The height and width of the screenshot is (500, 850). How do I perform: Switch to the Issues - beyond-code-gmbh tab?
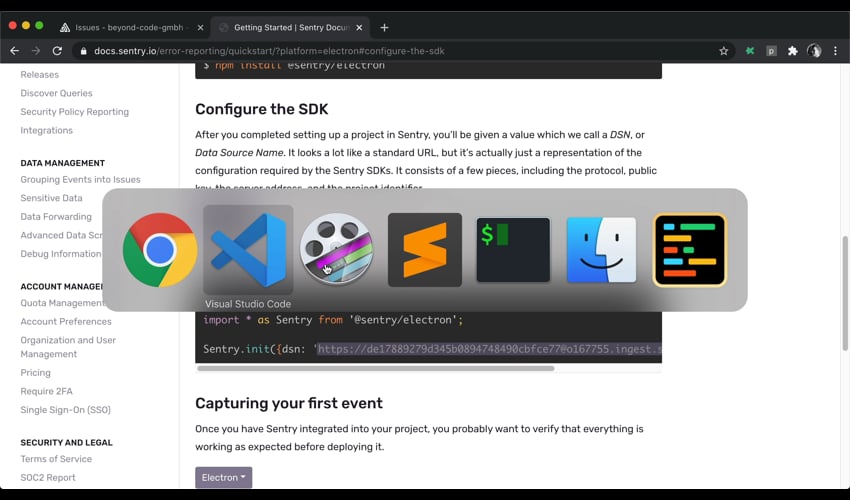point(132,28)
